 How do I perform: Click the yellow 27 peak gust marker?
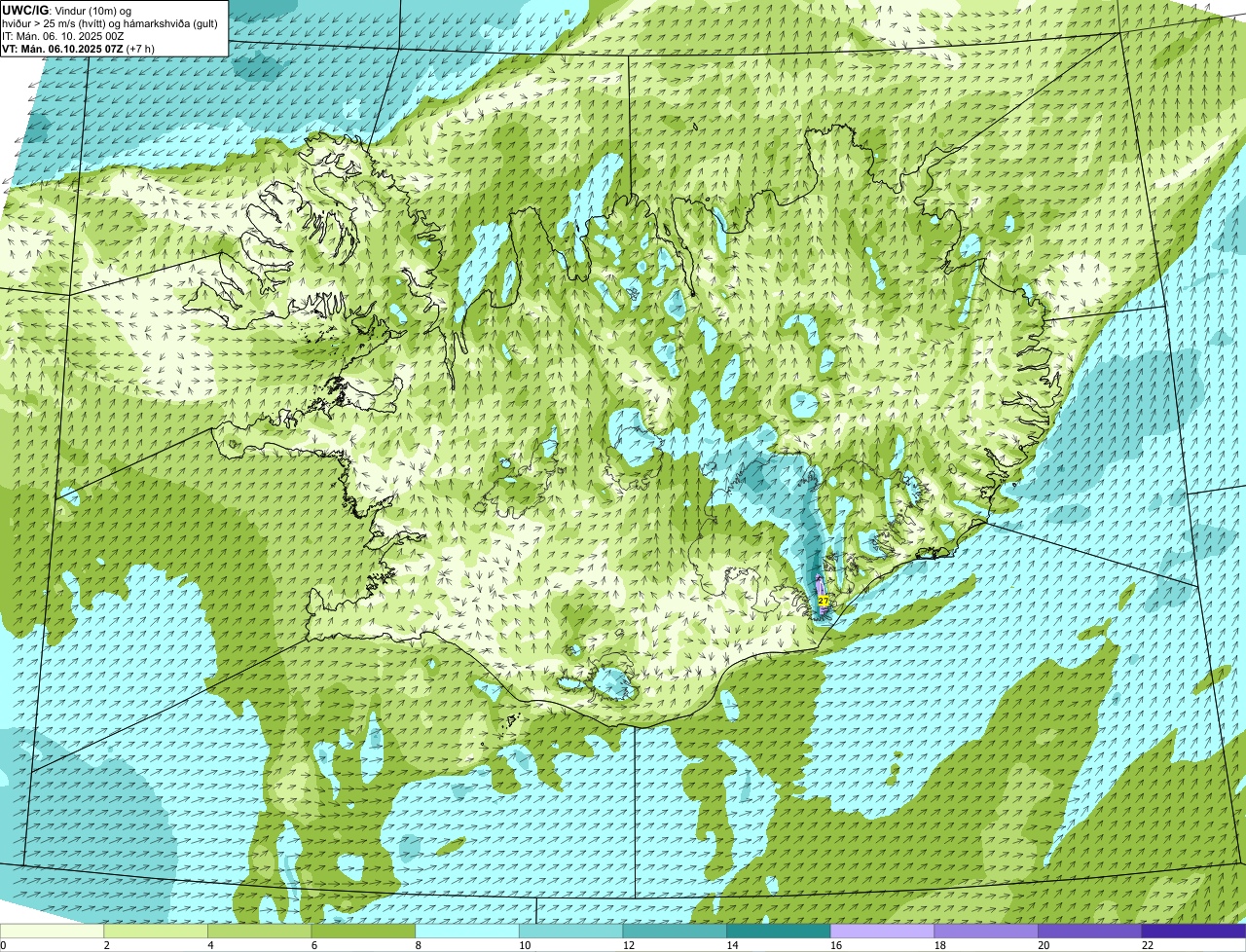coord(824,602)
